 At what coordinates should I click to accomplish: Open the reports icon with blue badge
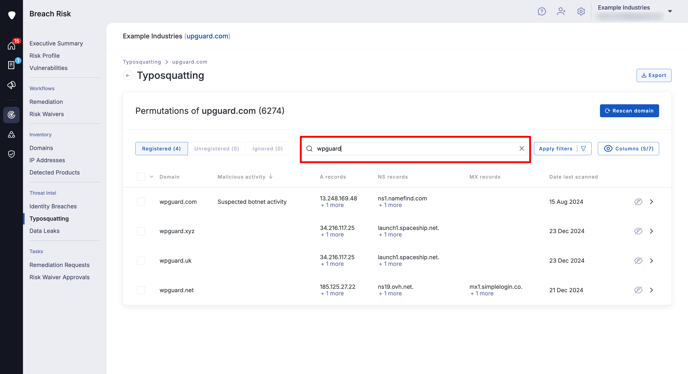11,65
